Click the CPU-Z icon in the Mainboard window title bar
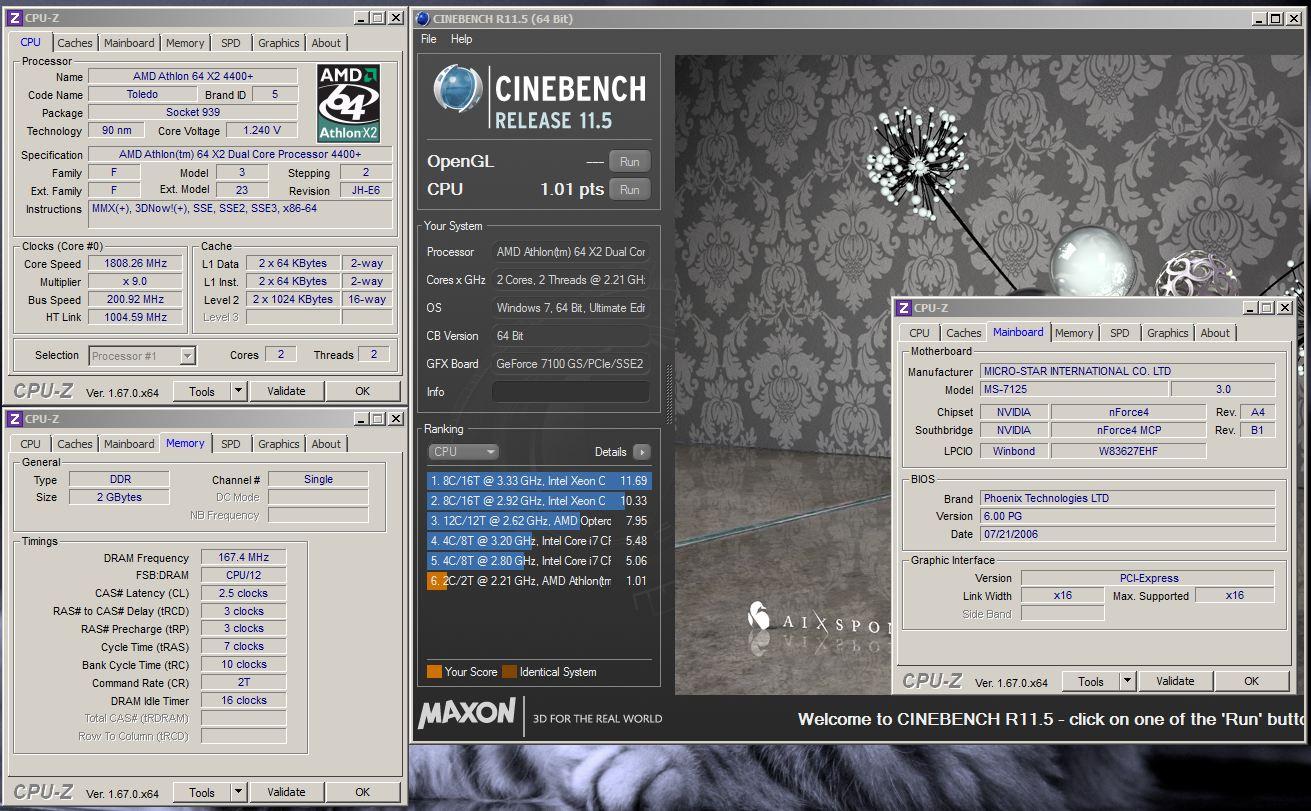The image size is (1311, 811). (903, 308)
